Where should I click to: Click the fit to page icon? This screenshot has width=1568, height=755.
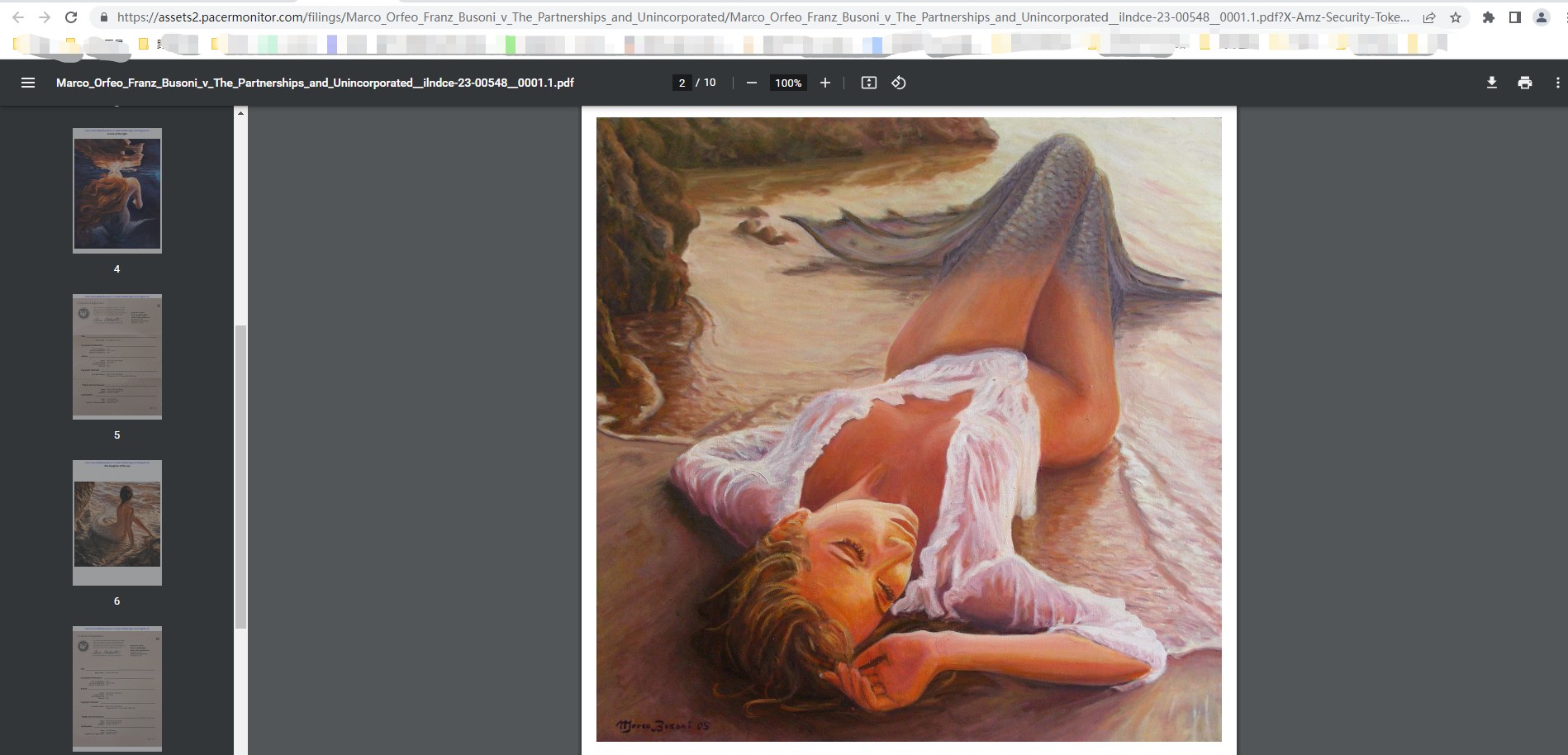click(x=868, y=83)
